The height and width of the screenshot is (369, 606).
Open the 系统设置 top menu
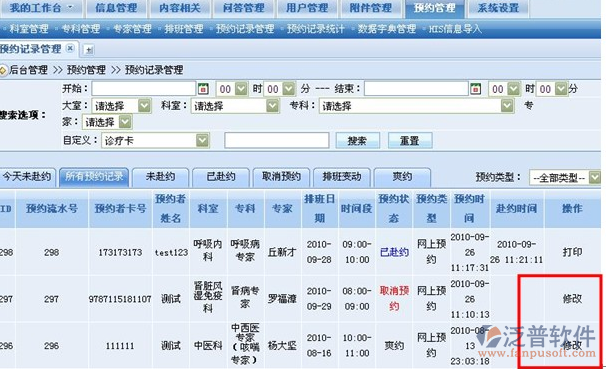(x=498, y=8)
